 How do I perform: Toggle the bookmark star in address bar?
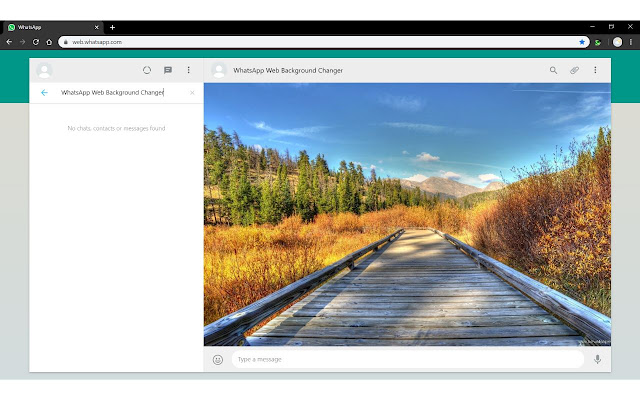pyautogui.click(x=582, y=42)
